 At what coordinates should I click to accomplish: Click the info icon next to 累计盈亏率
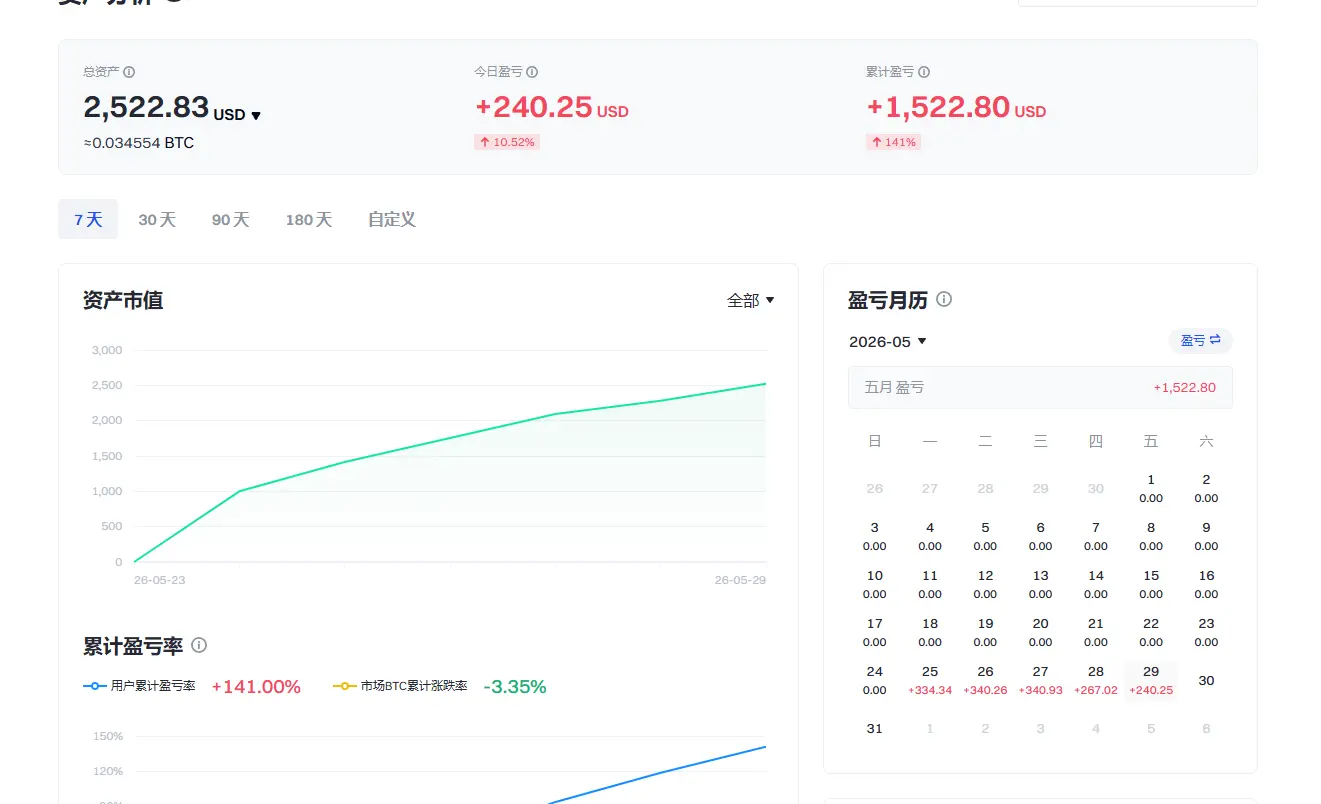(x=199, y=645)
